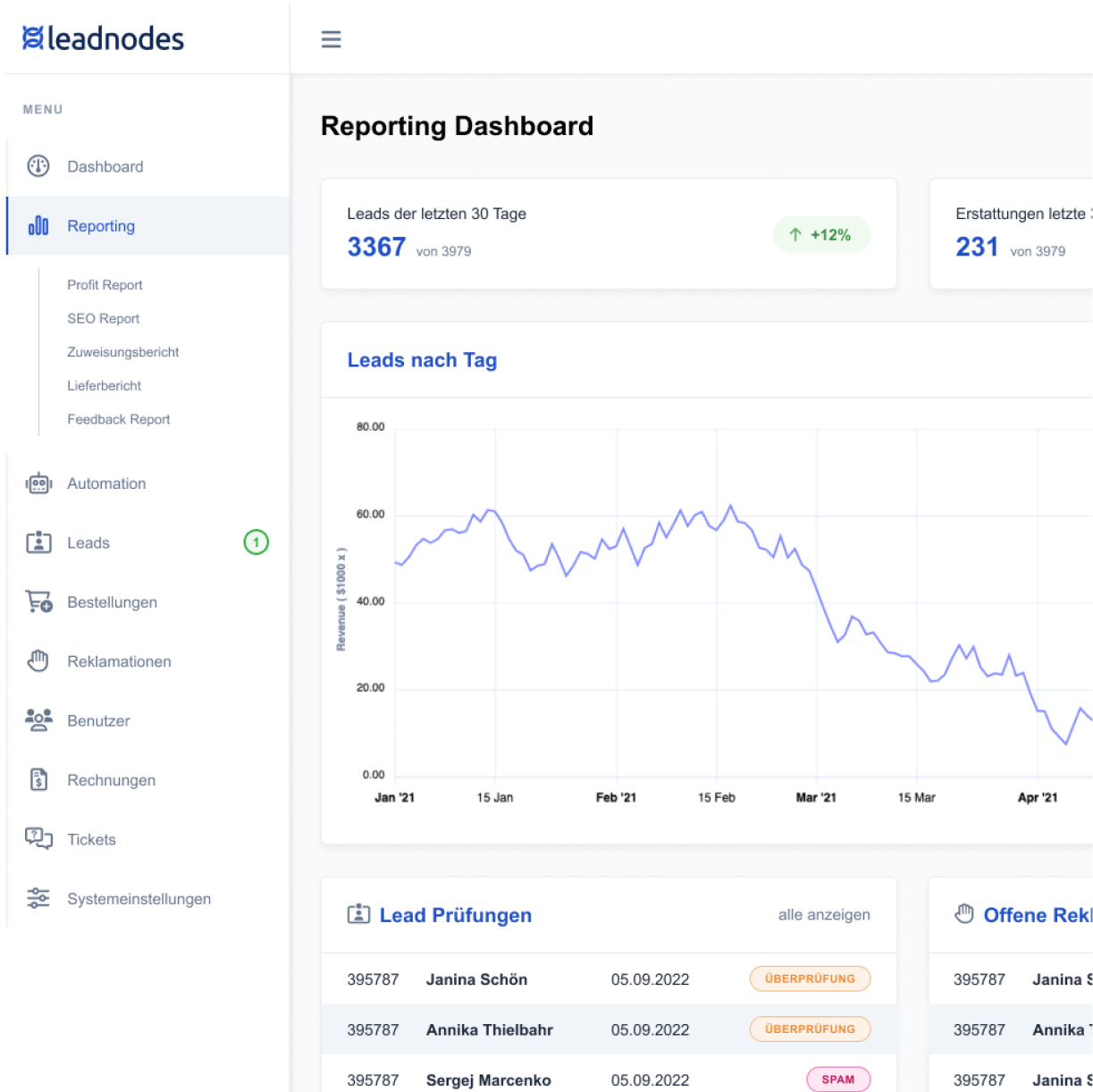The image size is (1093, 1092).
Task: Click the Offene Reklamationen heading
Action: click(1038, 915)
